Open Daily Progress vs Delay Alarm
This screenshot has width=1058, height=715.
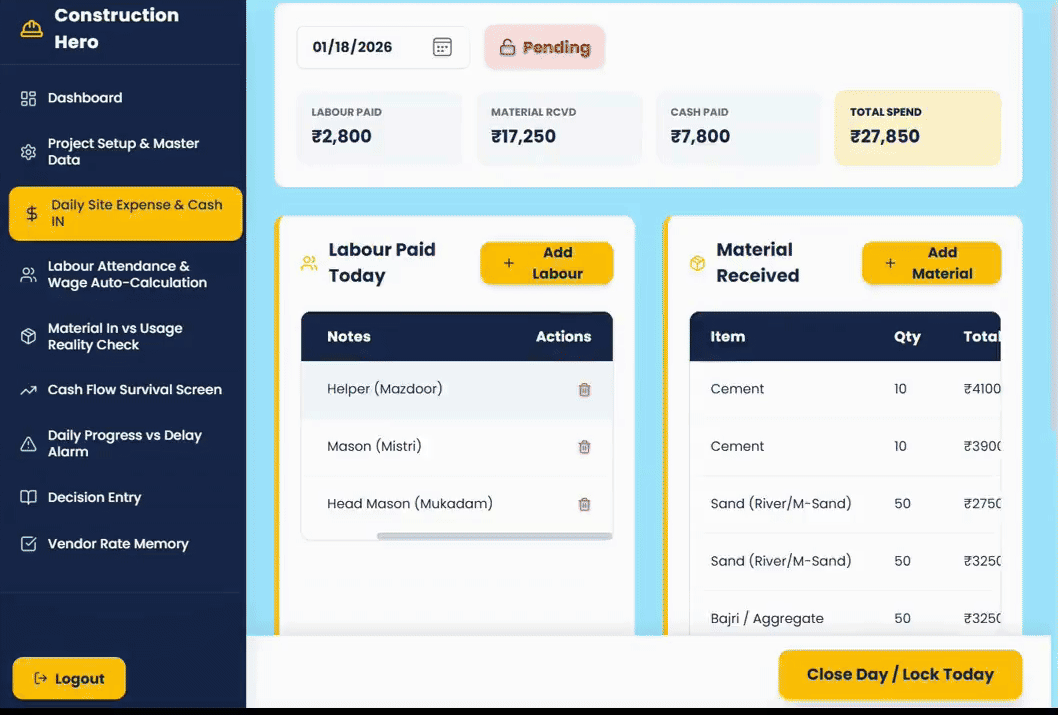[x=122, y=444]
